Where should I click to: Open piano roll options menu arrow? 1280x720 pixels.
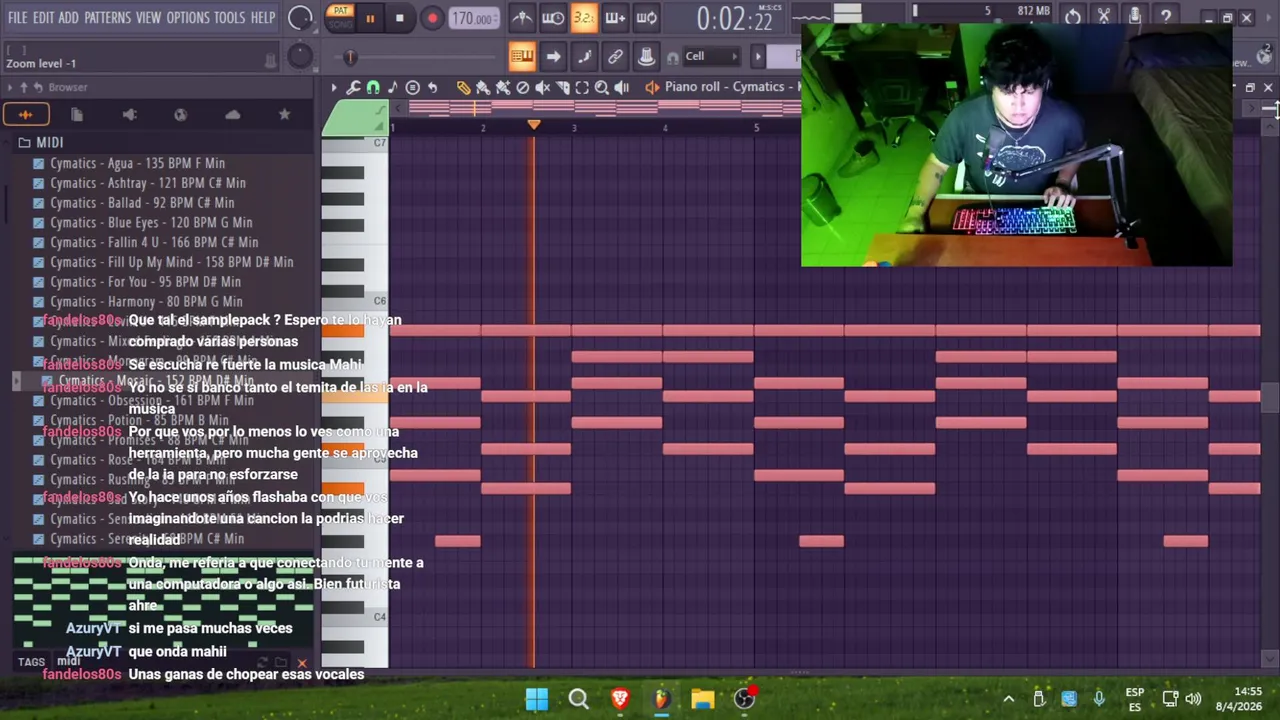point(334,88)
